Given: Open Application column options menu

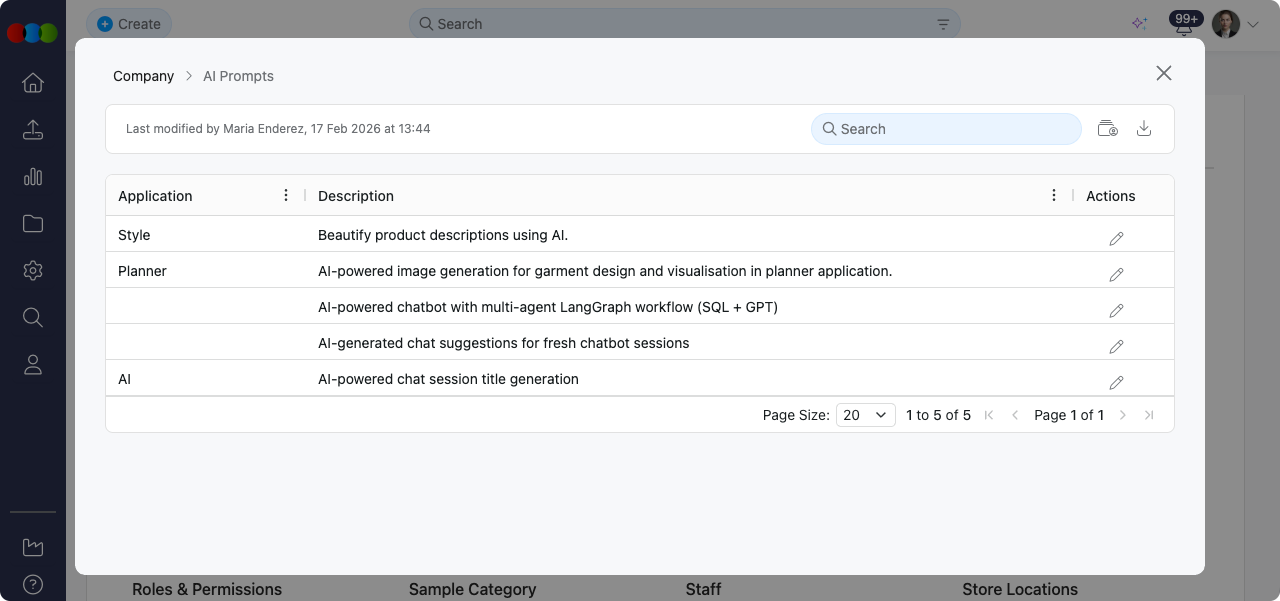Looking at the screenshot, I should [286, 196].
